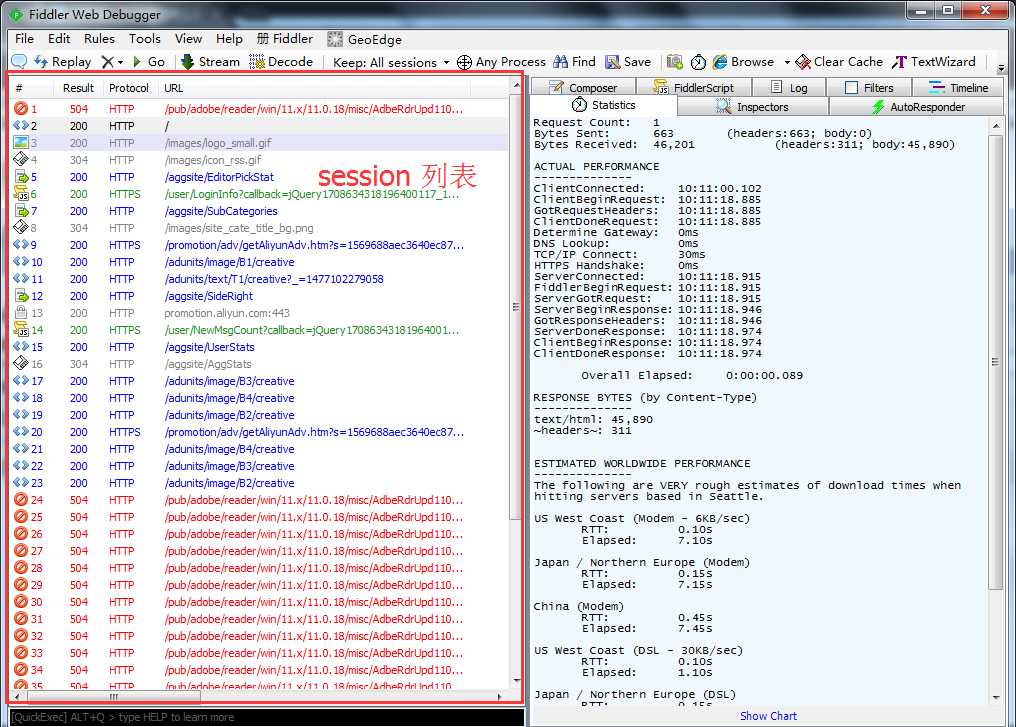The height and width of the screenshot is (727, 1016).
Task: Switch to the Timeline tab
Action: click(958, 87)
